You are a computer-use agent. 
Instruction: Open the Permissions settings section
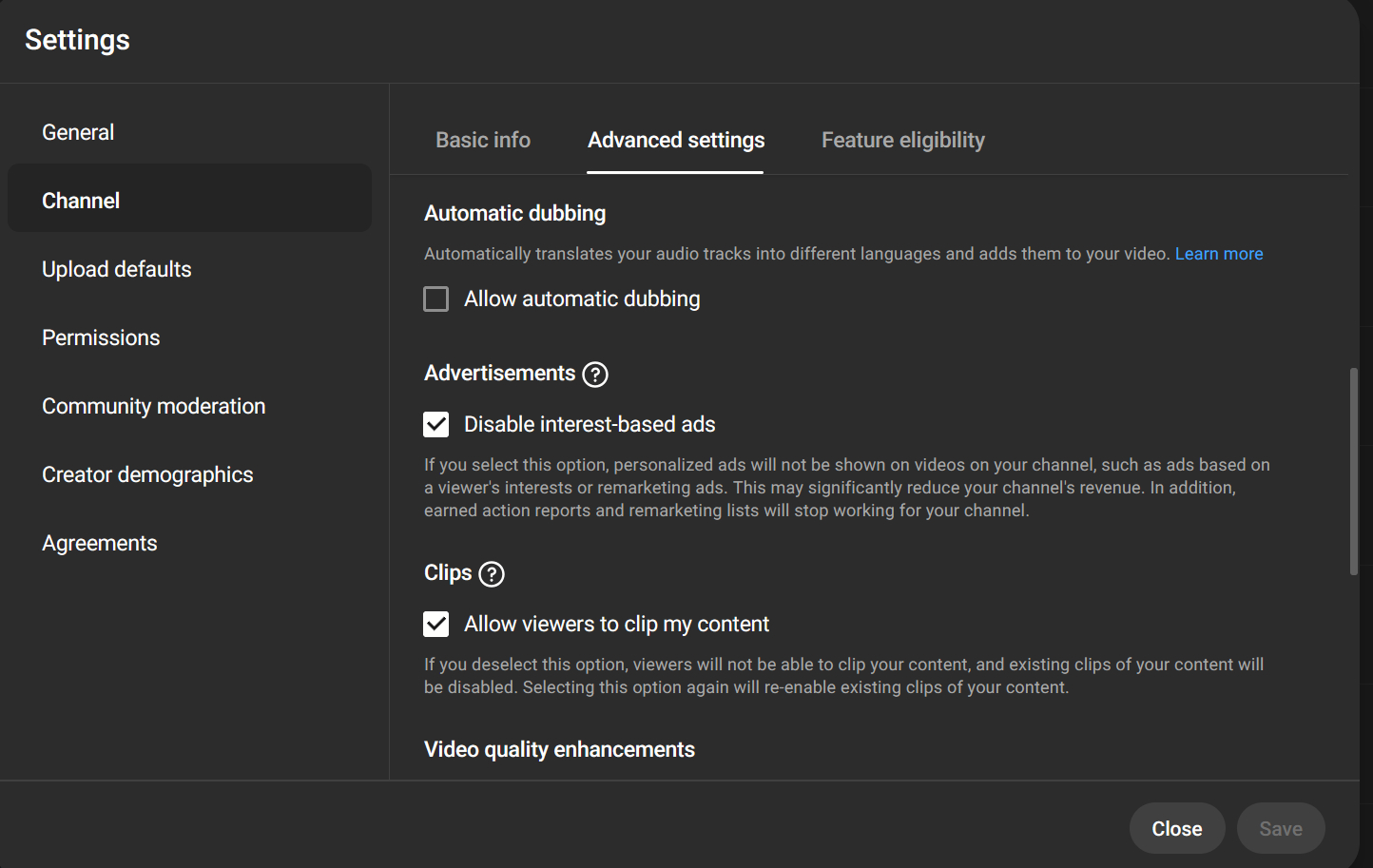point(101,338)
